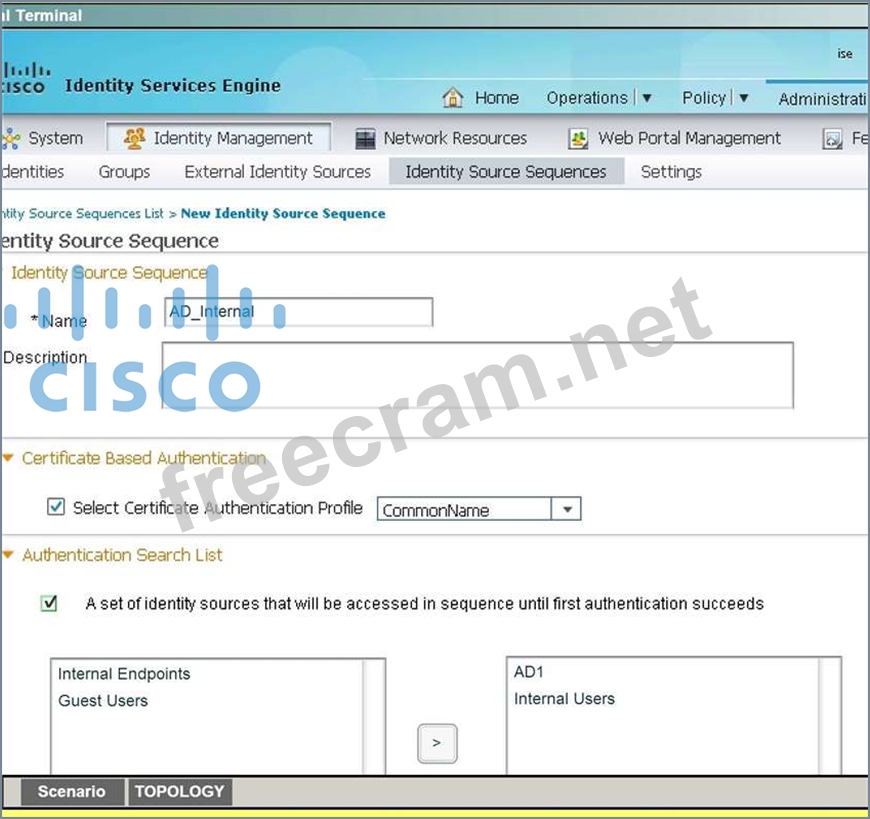The width and height of the screenshot is (870, 819).
Task: Open the Settings tab
Action: [670, 172]
